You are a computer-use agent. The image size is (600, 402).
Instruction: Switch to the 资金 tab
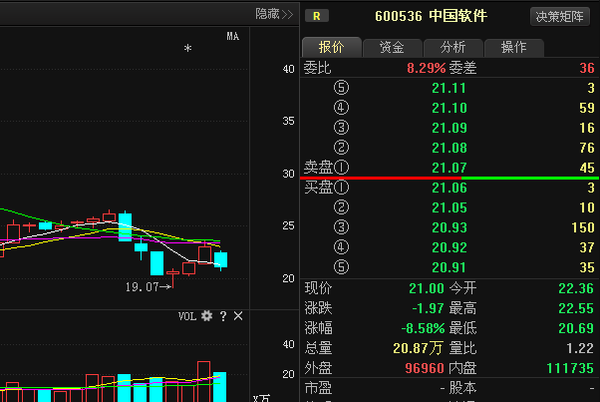(392, 47)
